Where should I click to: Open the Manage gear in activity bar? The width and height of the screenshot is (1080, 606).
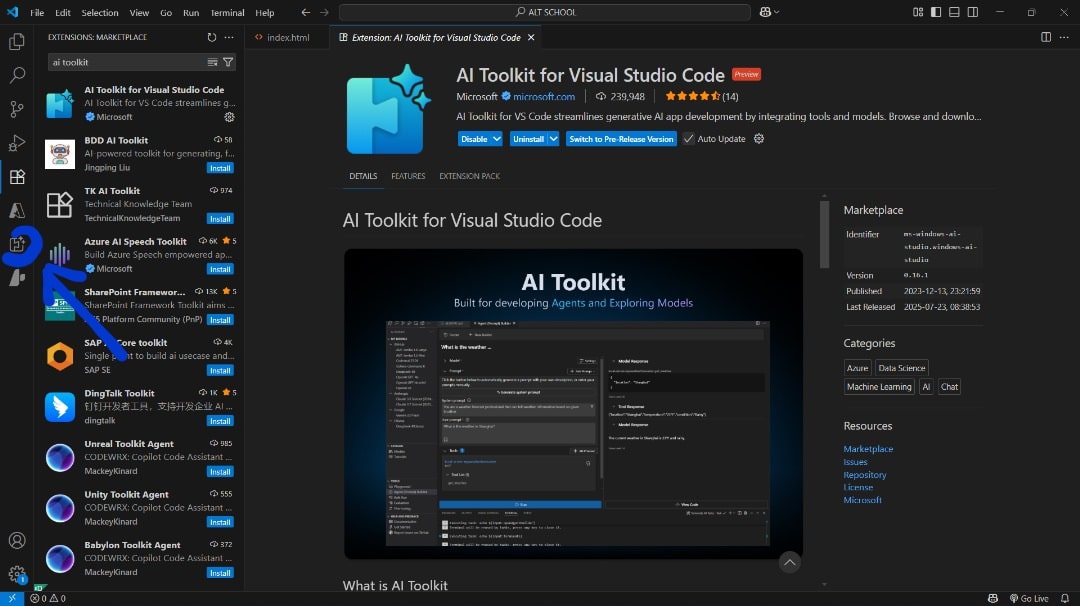(x=17, y=574)
